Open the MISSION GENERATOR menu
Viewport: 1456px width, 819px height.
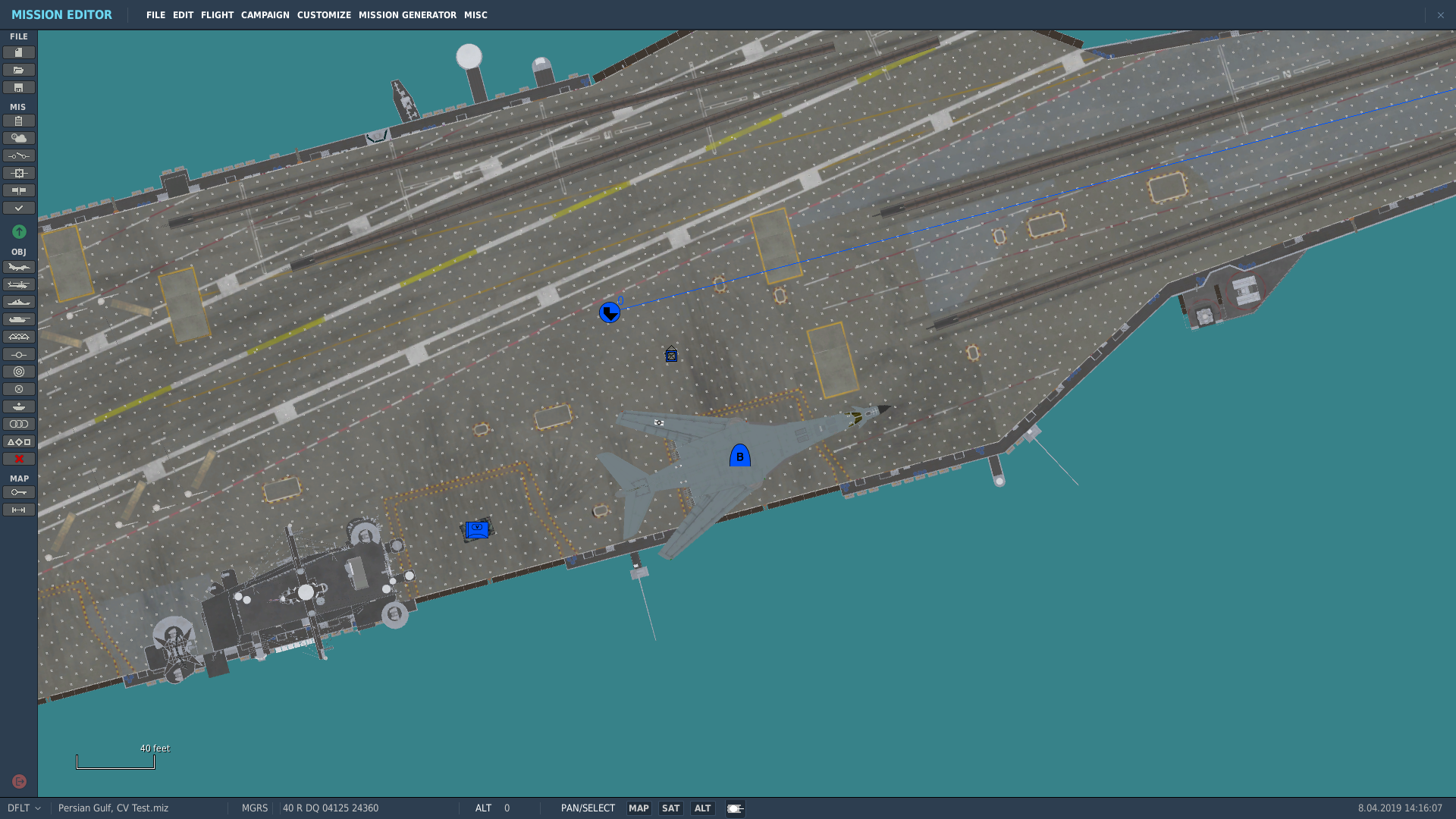(407, 15)
